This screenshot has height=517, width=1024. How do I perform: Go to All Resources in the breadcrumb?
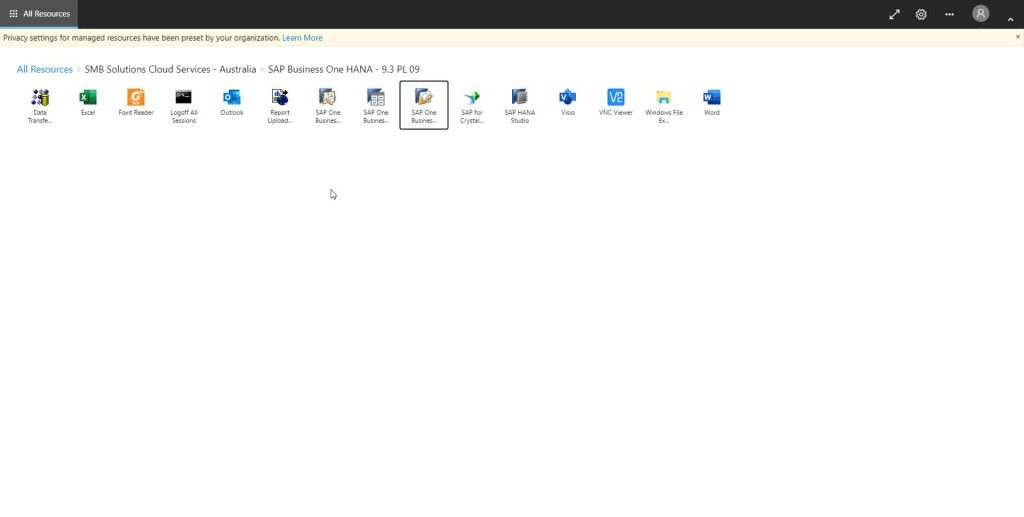click(44, 69)
